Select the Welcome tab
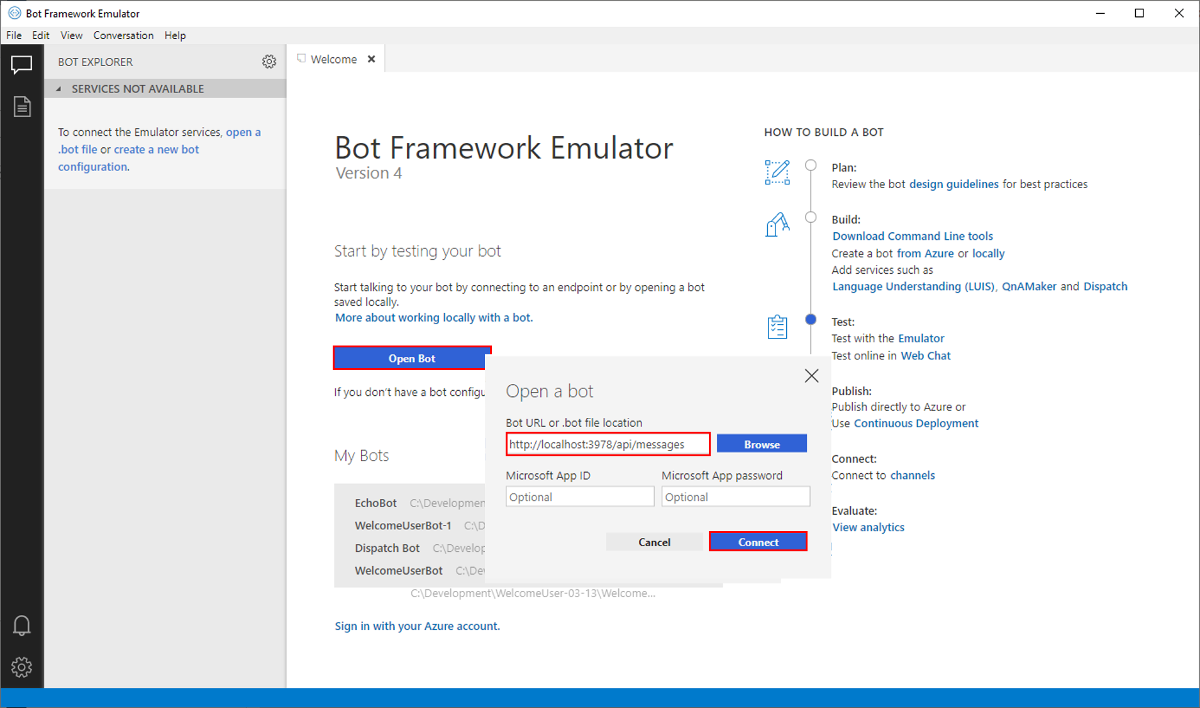 (x=335, y=59)
